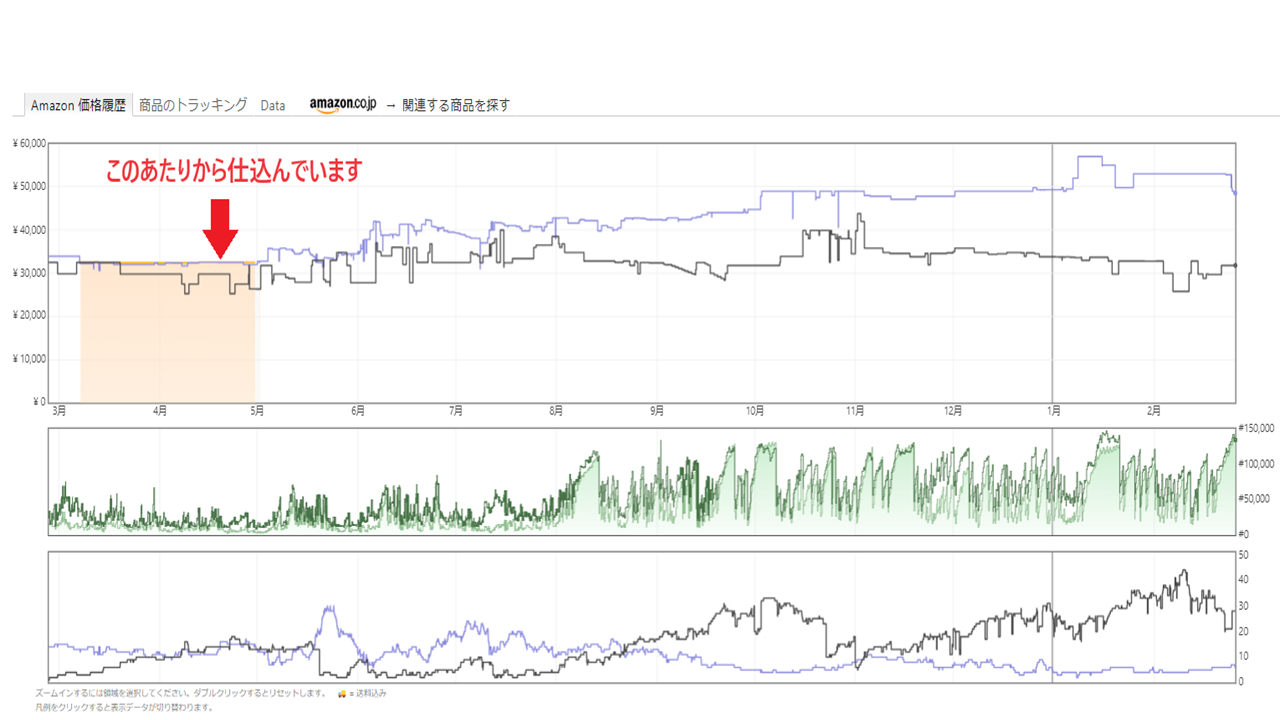This screenshot has width=1280, height=720.
Task: Follow the 関連する商品を探す link
Action: 456,105
